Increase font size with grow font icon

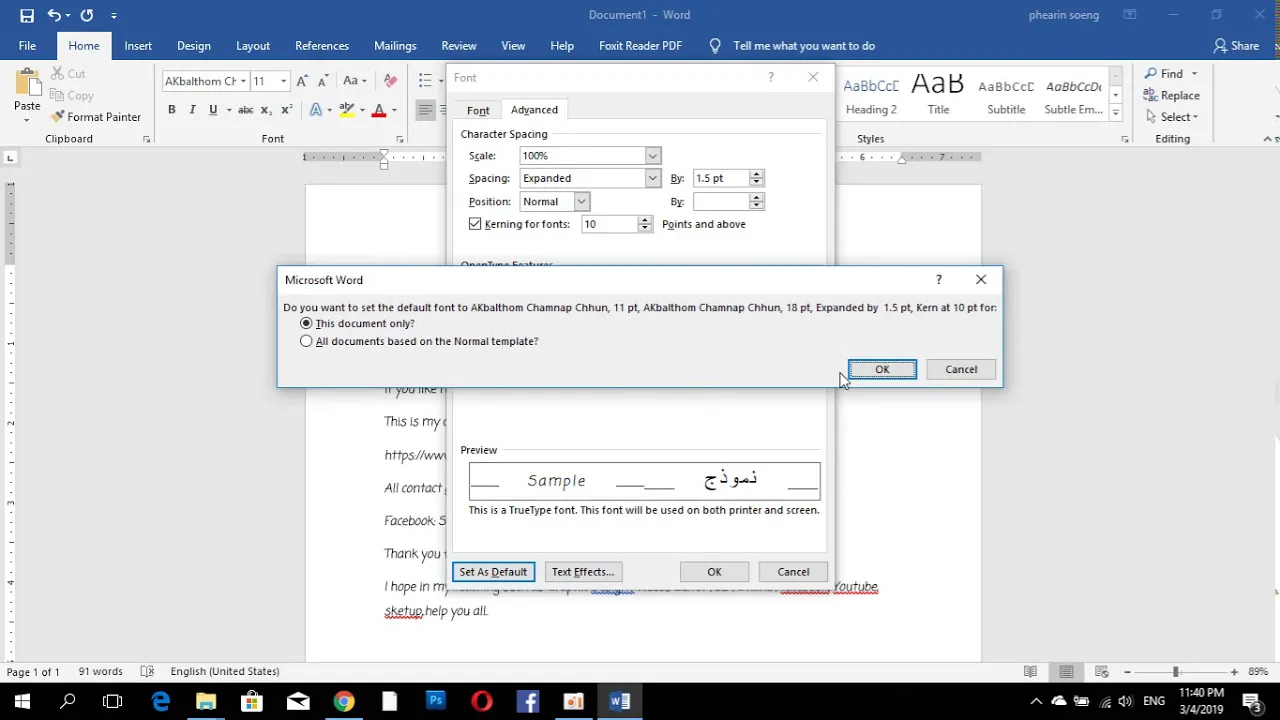coord(302,81)
